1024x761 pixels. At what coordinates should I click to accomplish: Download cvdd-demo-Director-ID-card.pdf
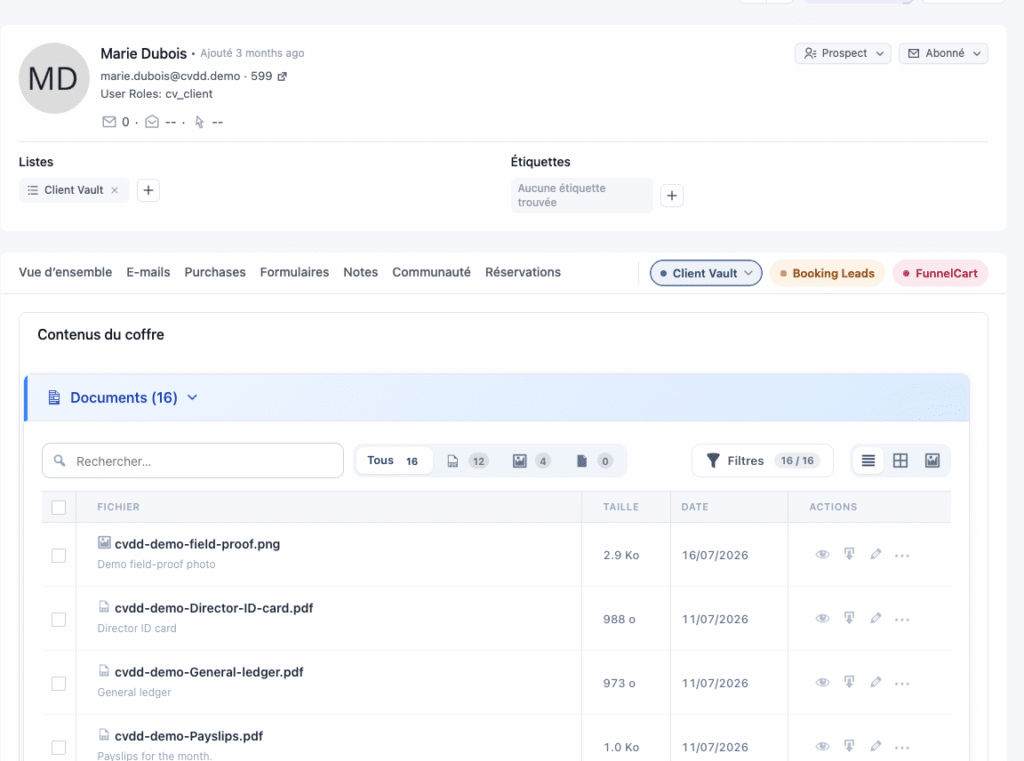point(849,619)
